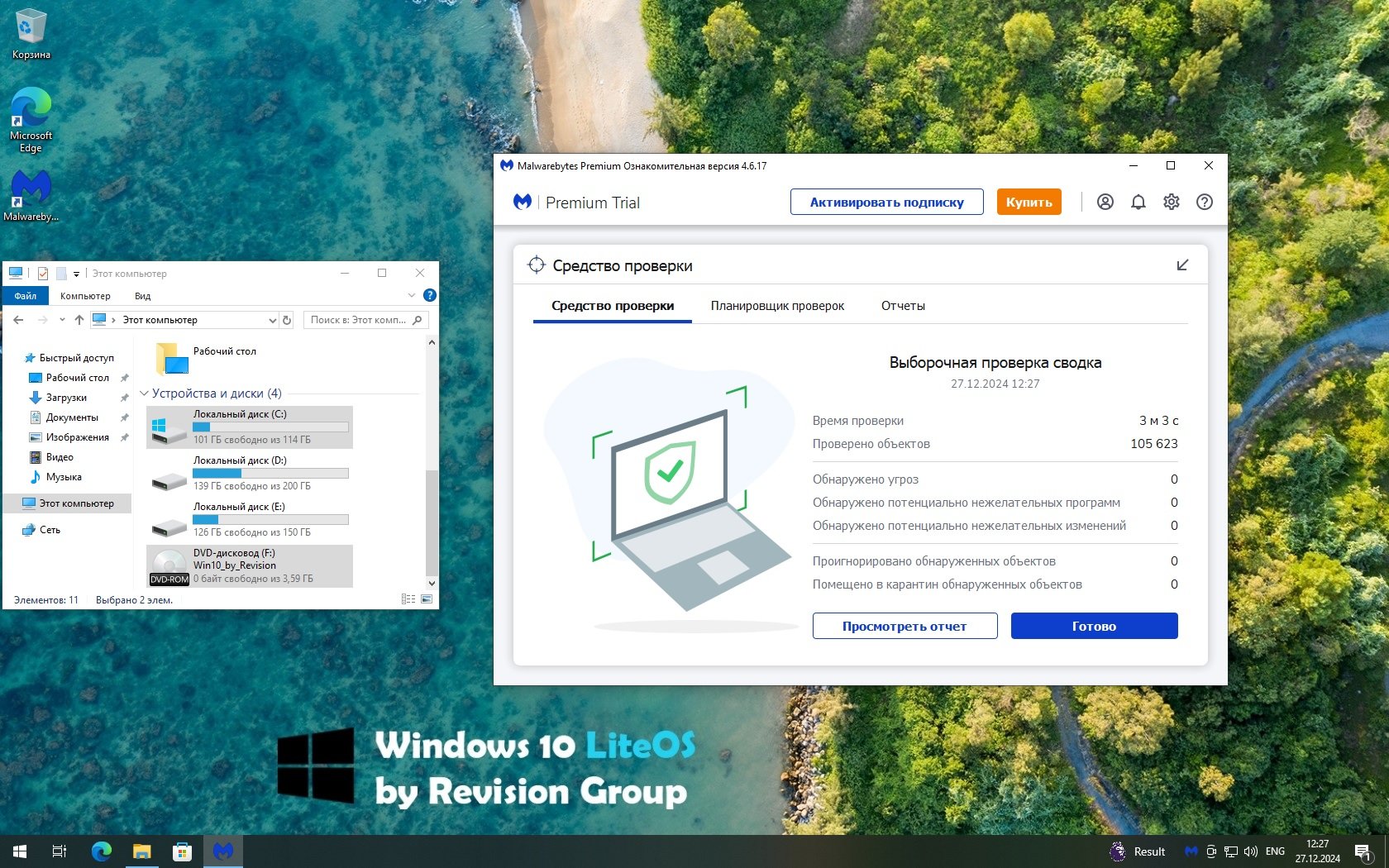Go back in the Explorer window

pyautogui.click(x=18, y=320)
